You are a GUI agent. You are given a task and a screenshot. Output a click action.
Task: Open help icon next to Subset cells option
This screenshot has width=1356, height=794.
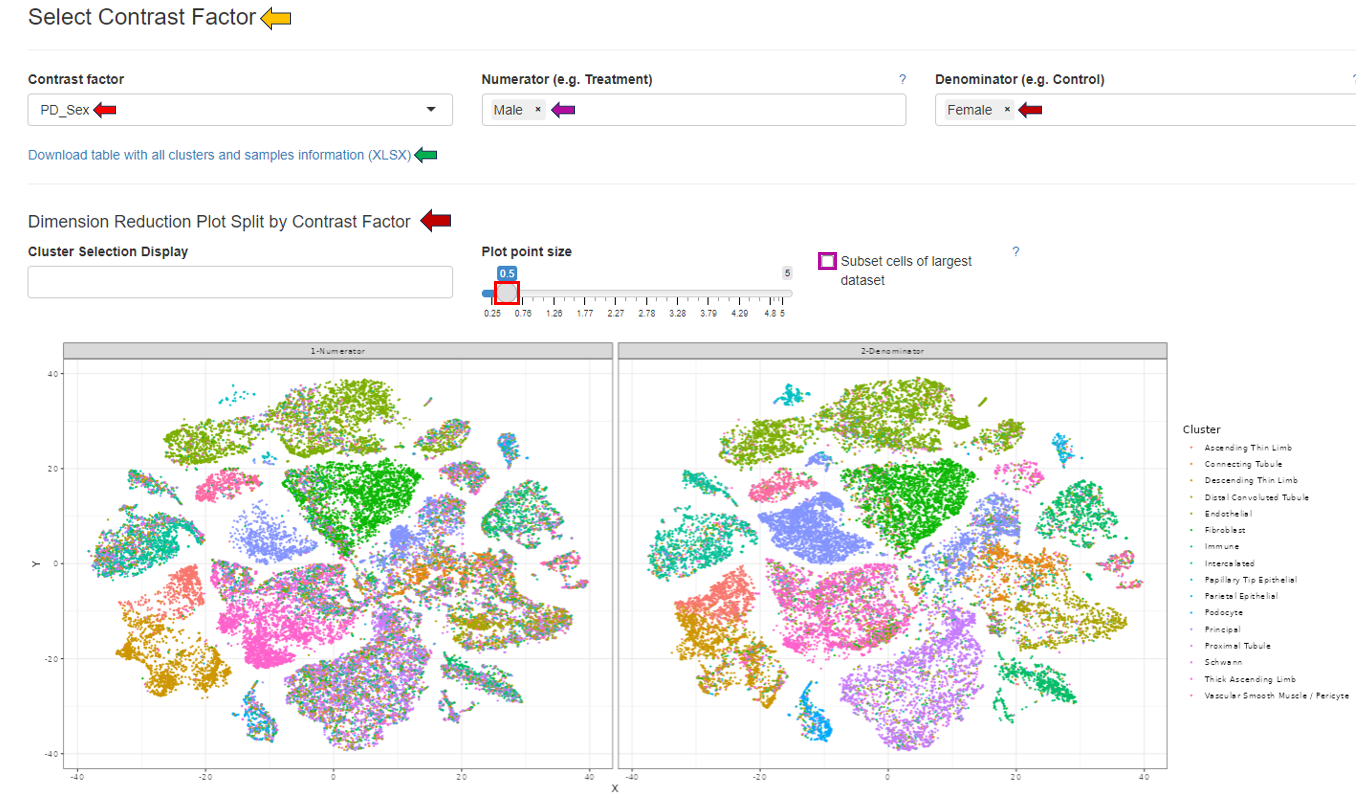(x=1016, y=252)
